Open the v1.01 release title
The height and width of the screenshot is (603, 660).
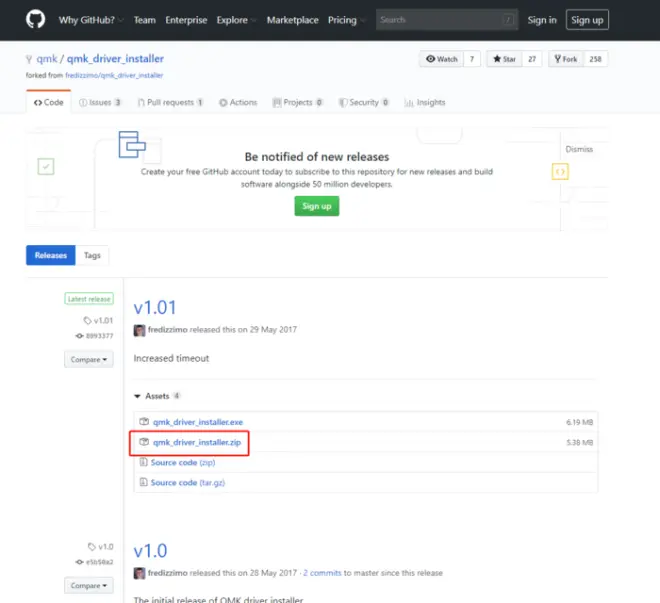(155, 307)
